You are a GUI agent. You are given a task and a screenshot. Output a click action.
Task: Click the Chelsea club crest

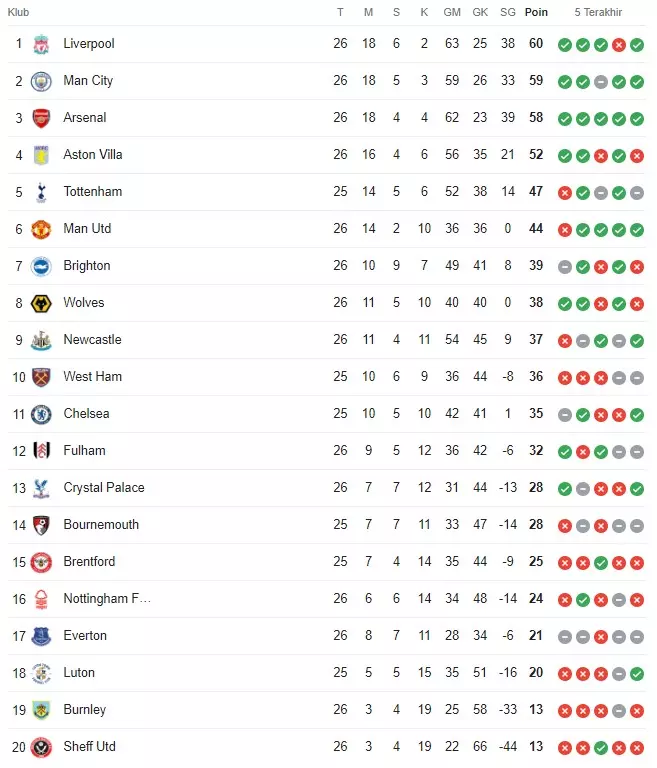point(41,414)
